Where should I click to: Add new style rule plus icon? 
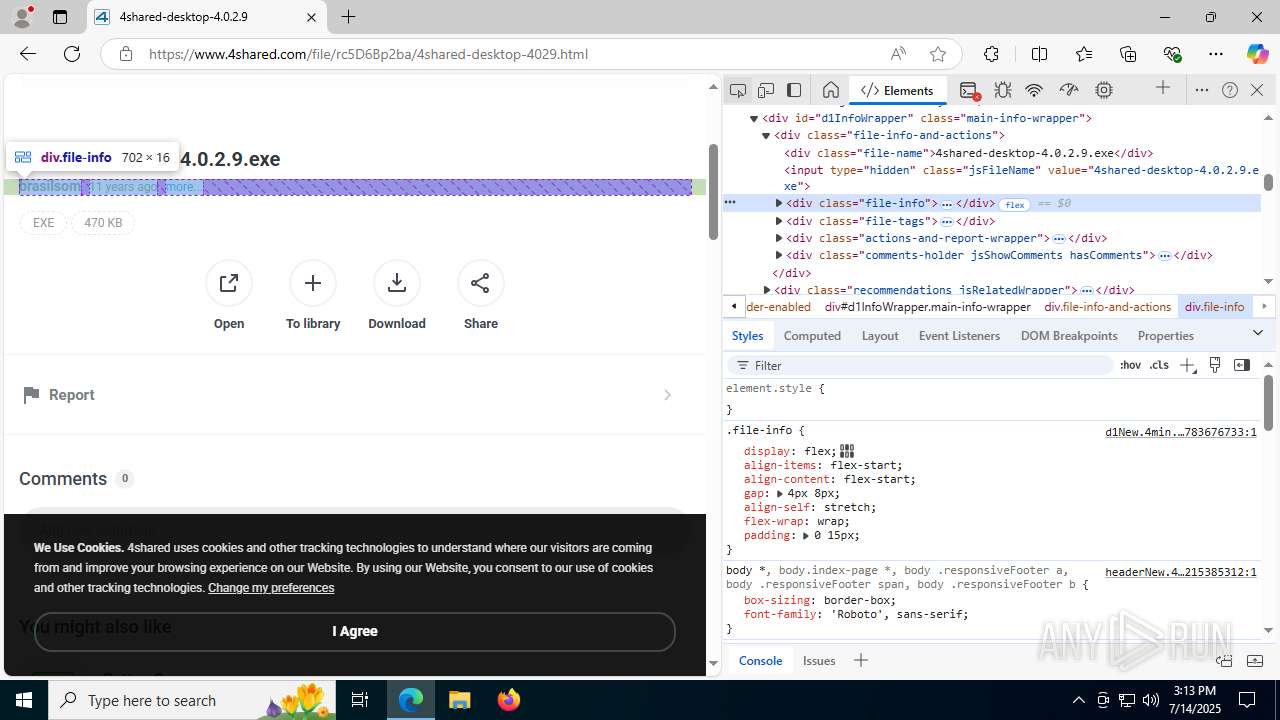click(1187, 366)
